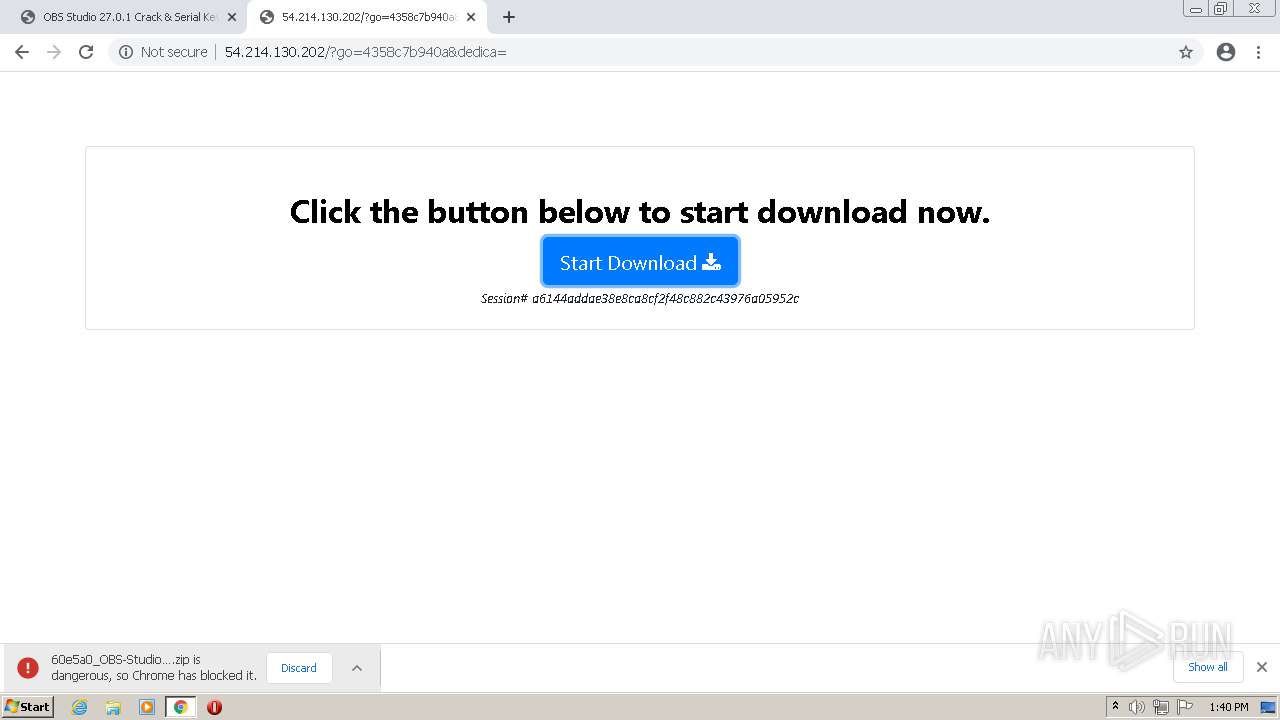This screenshot has height=720, width=1280.
Task: Click the Session# hash text
Action: coord(640,298)
